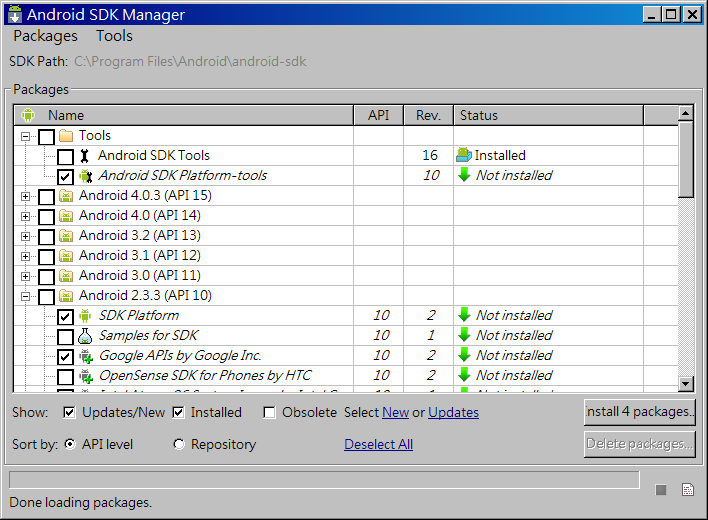Collapse the Android 2.3.3 (API 10) node
Viewport: 708px width, 520px height.
tap(25, 296)
